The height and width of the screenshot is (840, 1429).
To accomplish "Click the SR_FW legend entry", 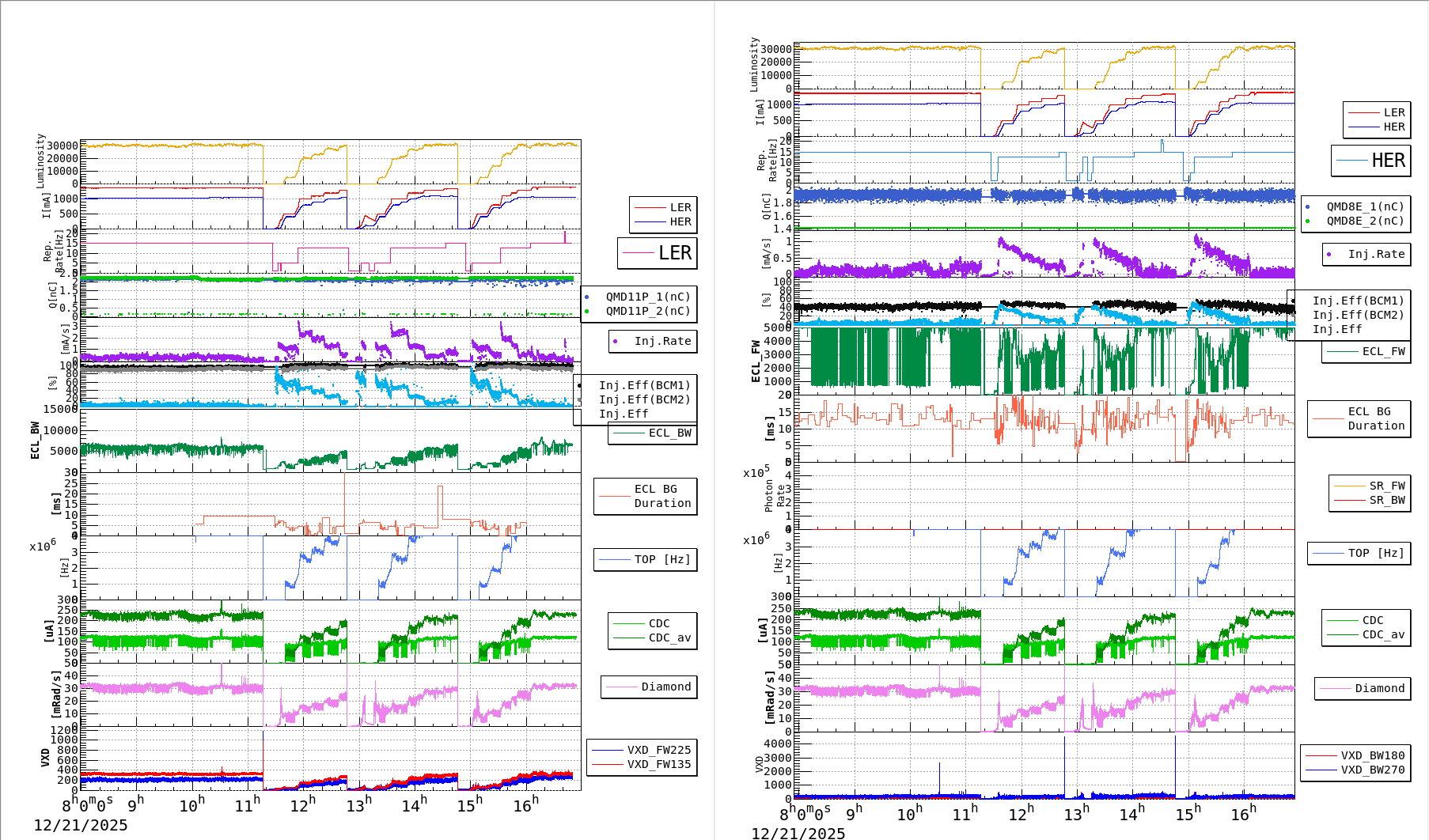I will coord(1386,486).
